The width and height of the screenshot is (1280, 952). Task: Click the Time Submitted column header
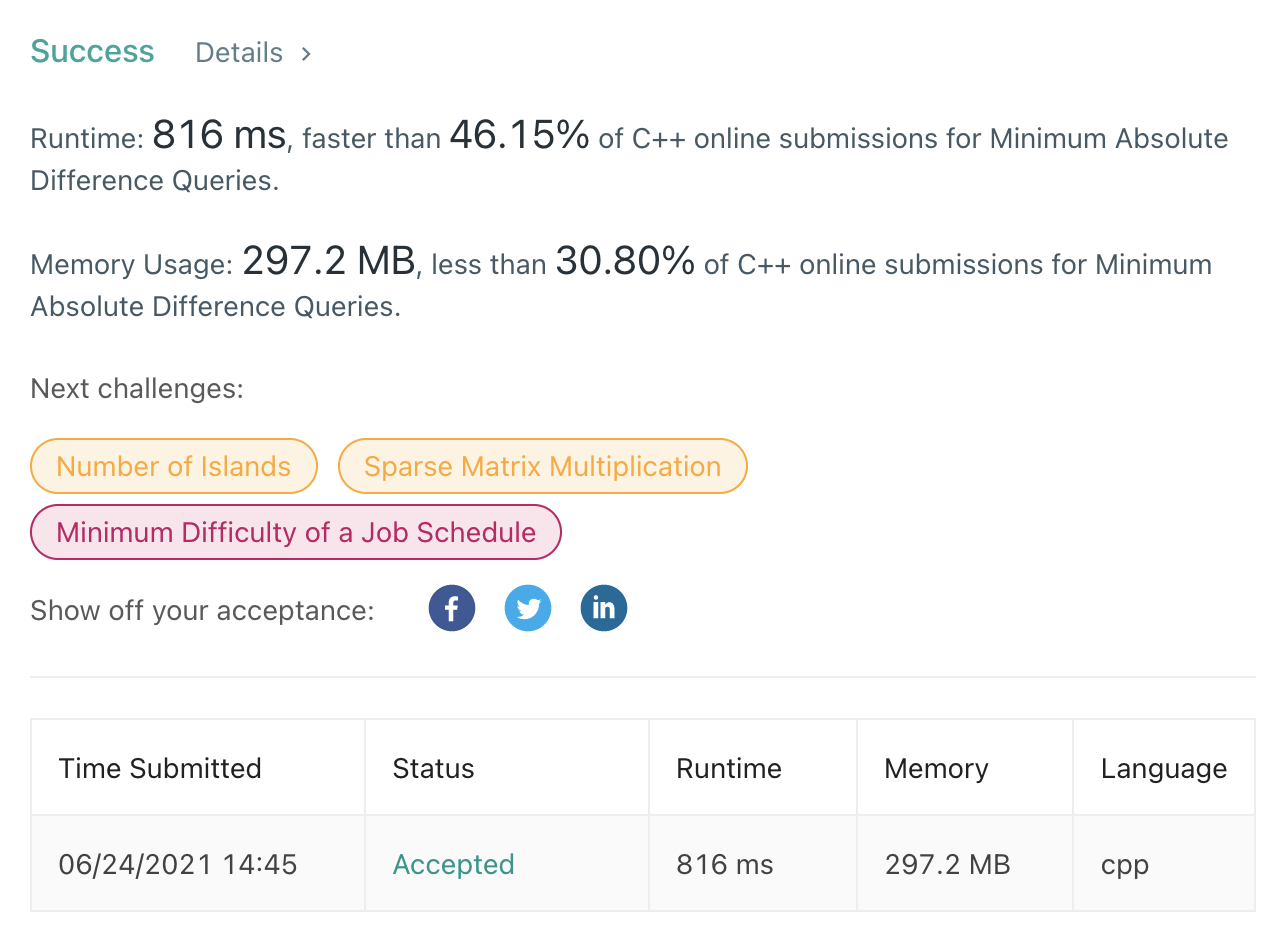[x=160, y=768]
